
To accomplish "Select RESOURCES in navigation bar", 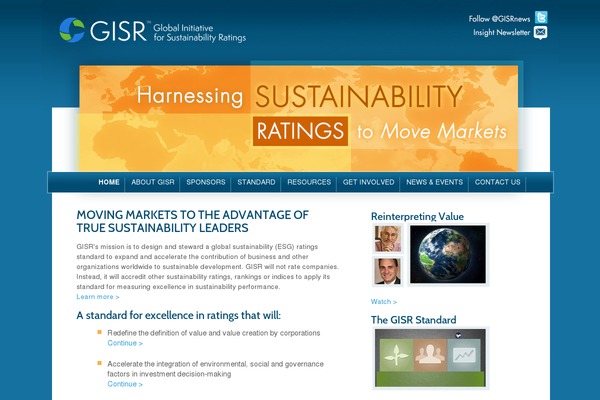I will click(x=309, y=182).
